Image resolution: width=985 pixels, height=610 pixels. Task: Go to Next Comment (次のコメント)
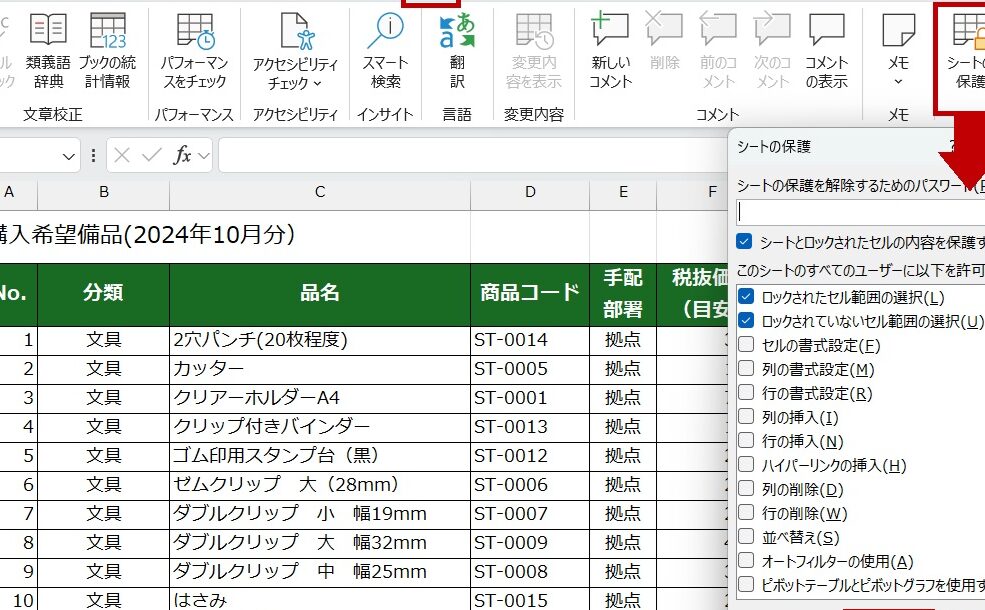772,52
